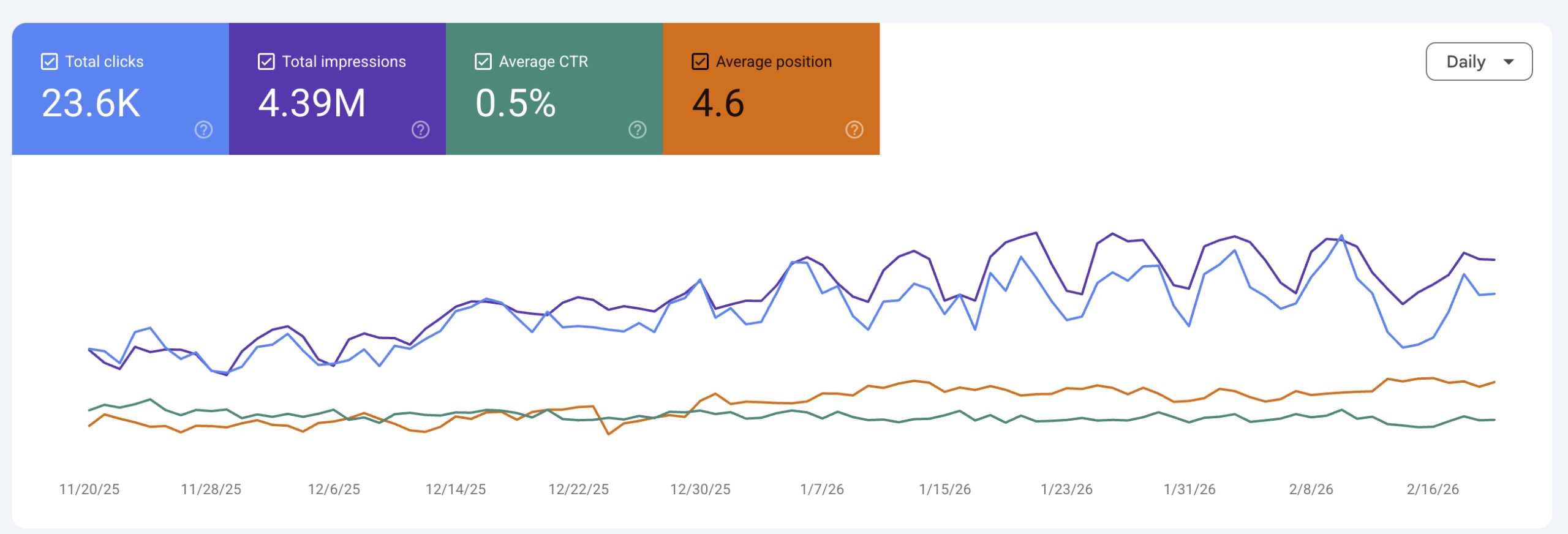Click the 12/6/25 date axis label
Image resolution: width=1568 pixels, height=534 pixels.
(x=334, y=489)
